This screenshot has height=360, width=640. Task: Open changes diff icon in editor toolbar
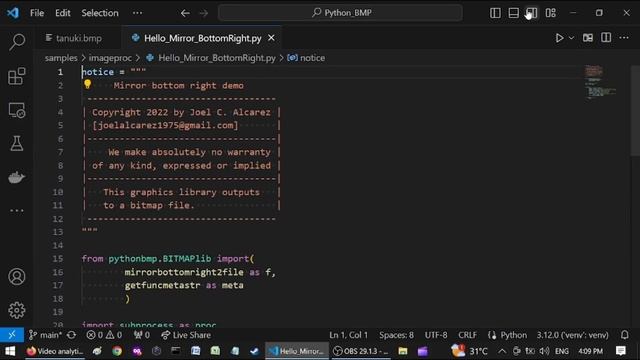(588, 38)
